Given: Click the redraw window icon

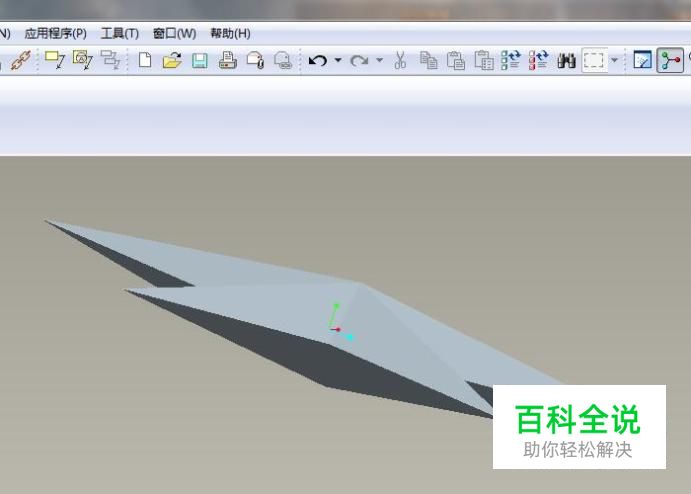Looking at the screenshot, I should point(643,60).
